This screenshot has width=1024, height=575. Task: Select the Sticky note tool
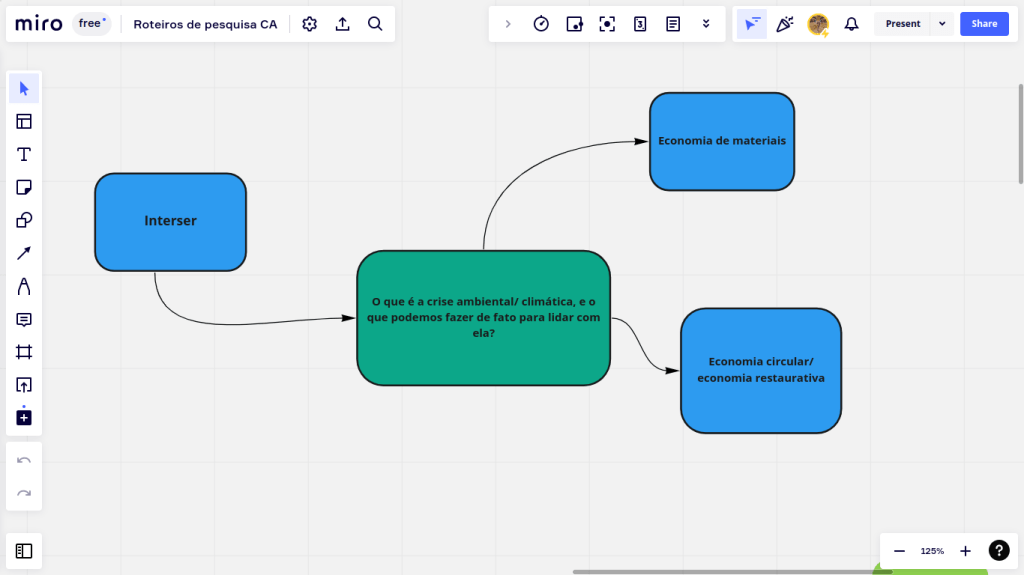(24, 187)
